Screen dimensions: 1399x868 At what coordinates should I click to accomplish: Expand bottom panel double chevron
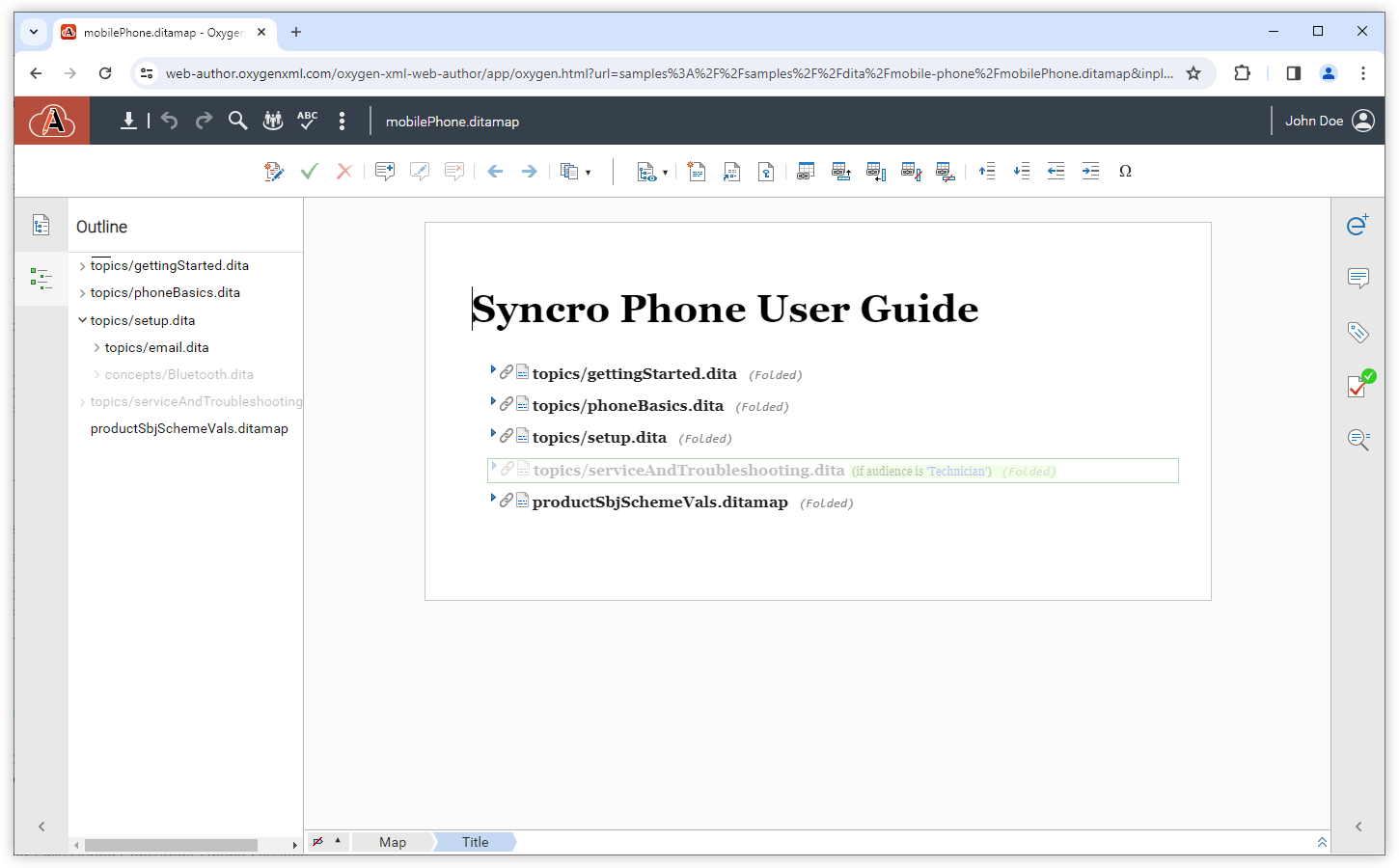coord(1322,842)
